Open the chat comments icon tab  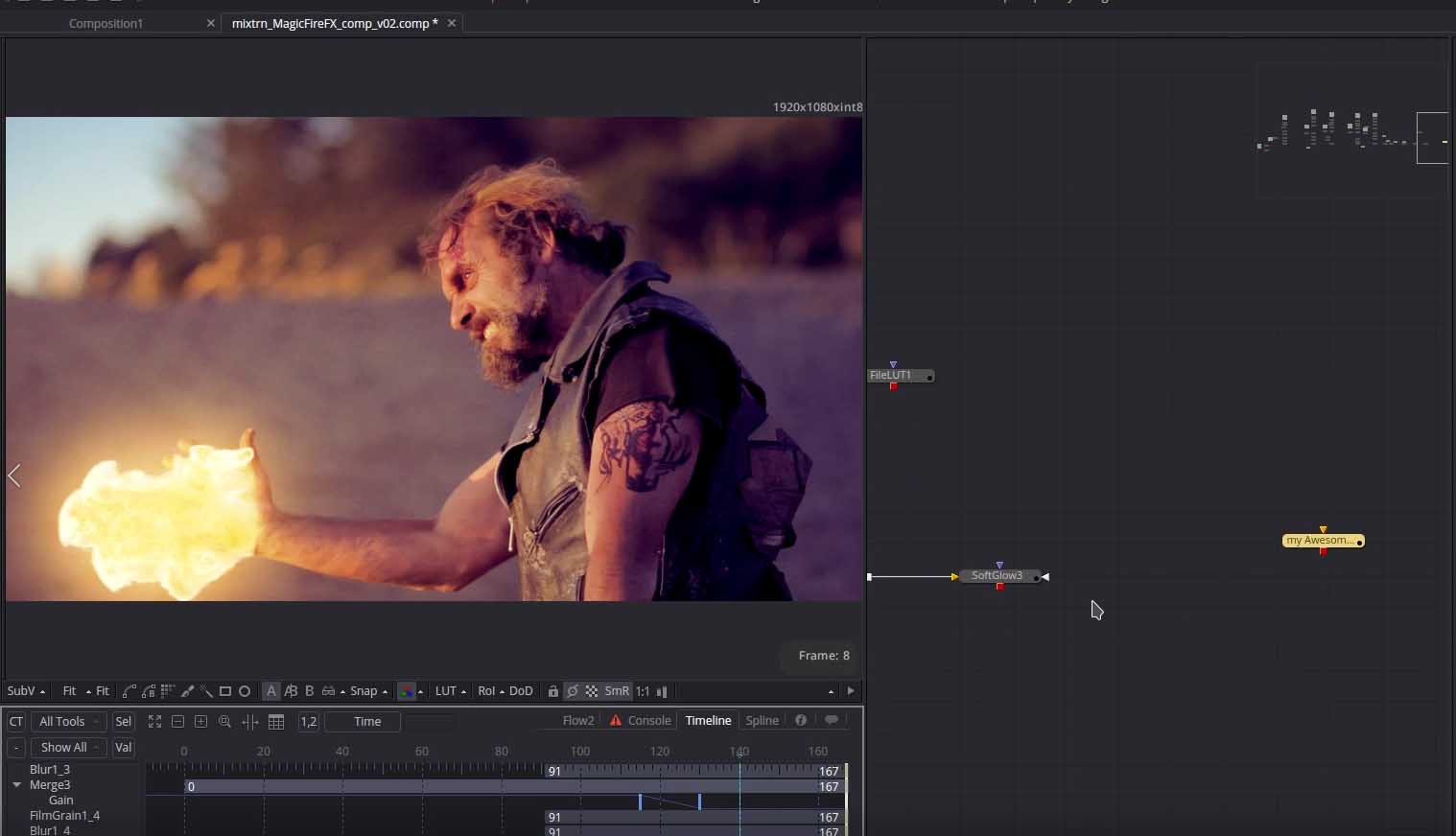click(832, 721)
